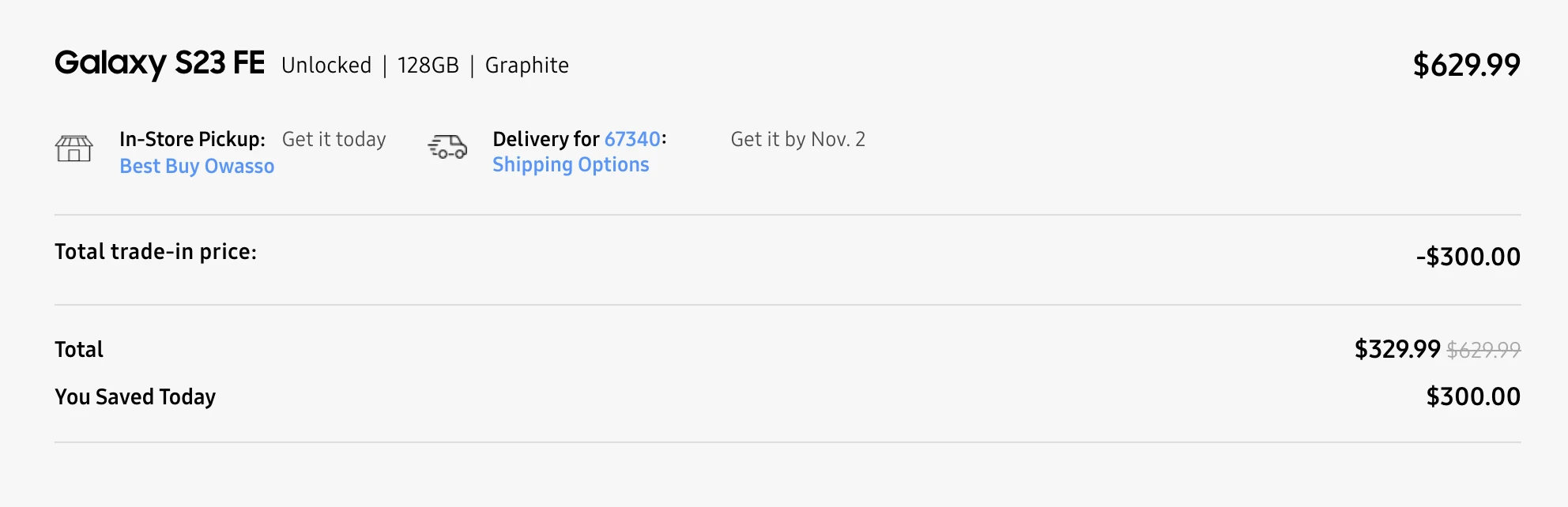1568x507 pixels.
Task: Click the Galaxy S23 FE title
Action: 160,63
